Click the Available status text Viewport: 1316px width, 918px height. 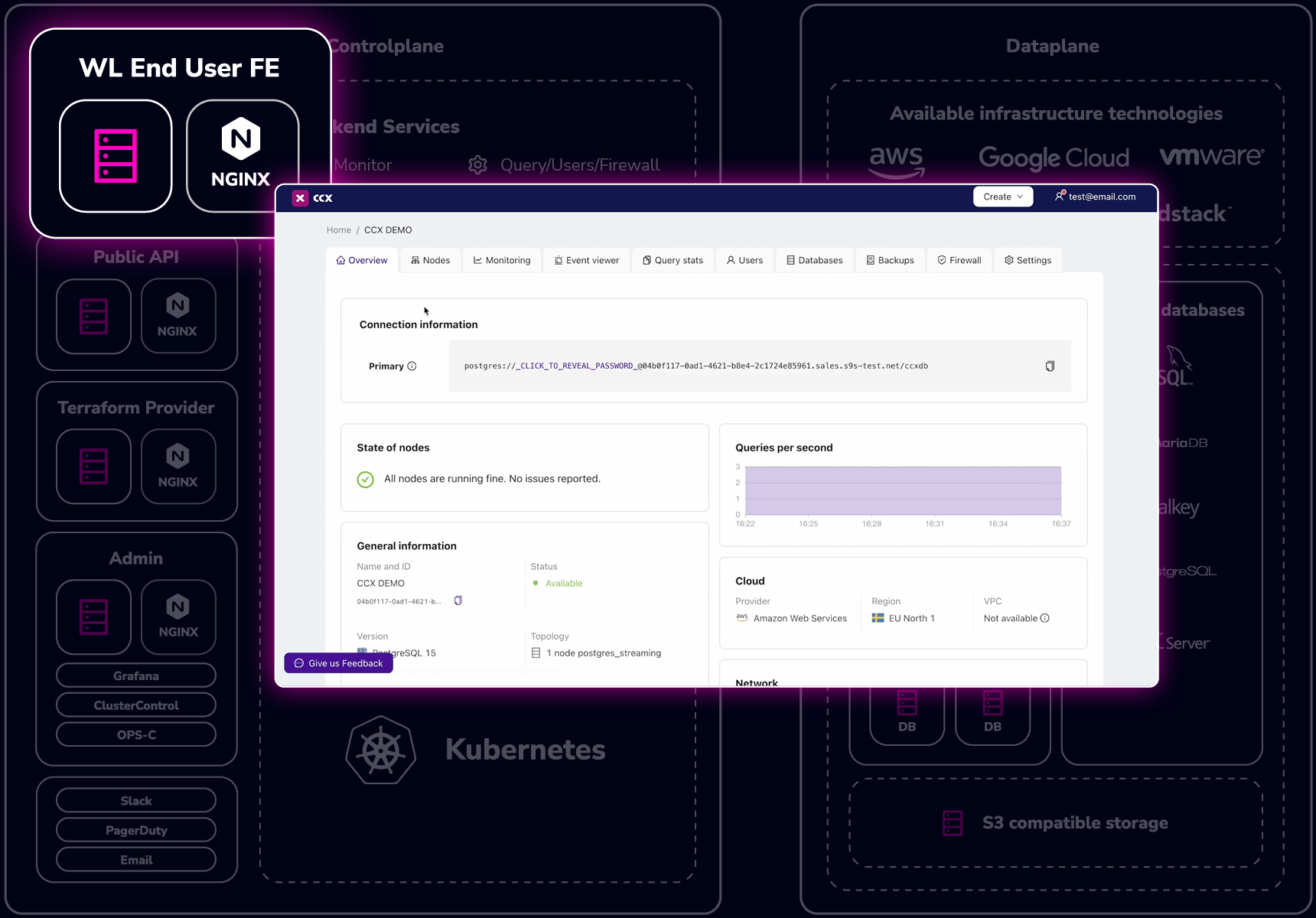(x=564, y=583)
